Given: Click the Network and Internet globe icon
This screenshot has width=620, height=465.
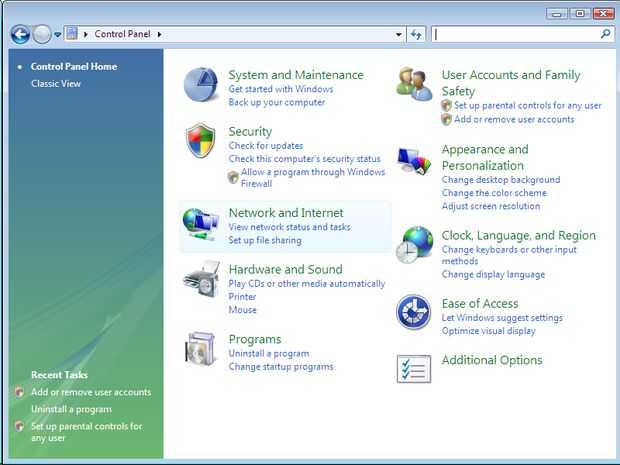Looking at the screenshot, I should pos(200,224).
